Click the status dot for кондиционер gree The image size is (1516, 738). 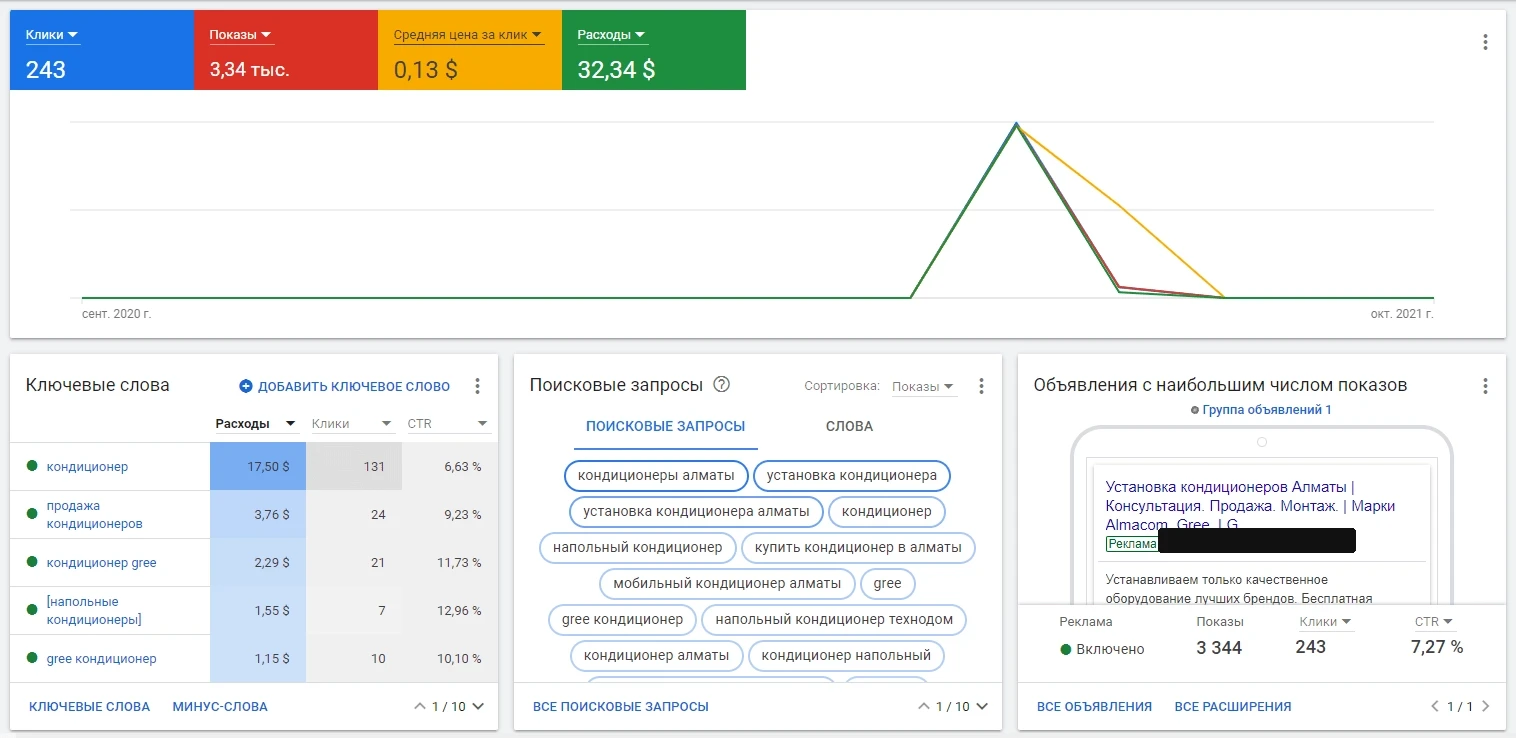tap(32, 562)
